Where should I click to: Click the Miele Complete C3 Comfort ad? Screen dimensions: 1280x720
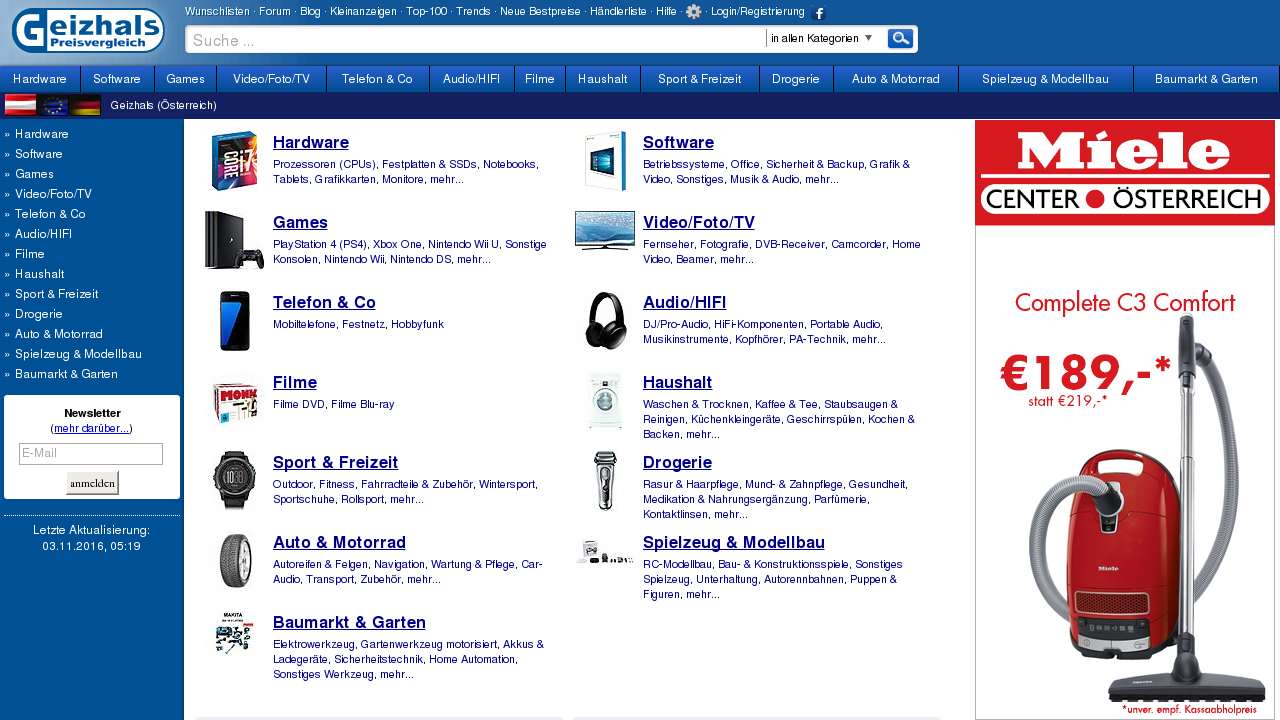(1125, 420)
